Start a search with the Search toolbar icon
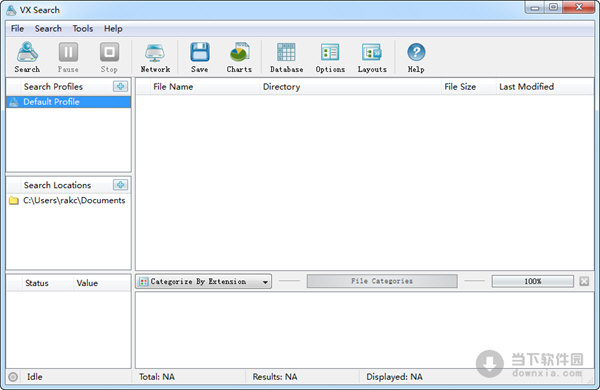This screenshot has height=390, width=600. coord(27,52)
